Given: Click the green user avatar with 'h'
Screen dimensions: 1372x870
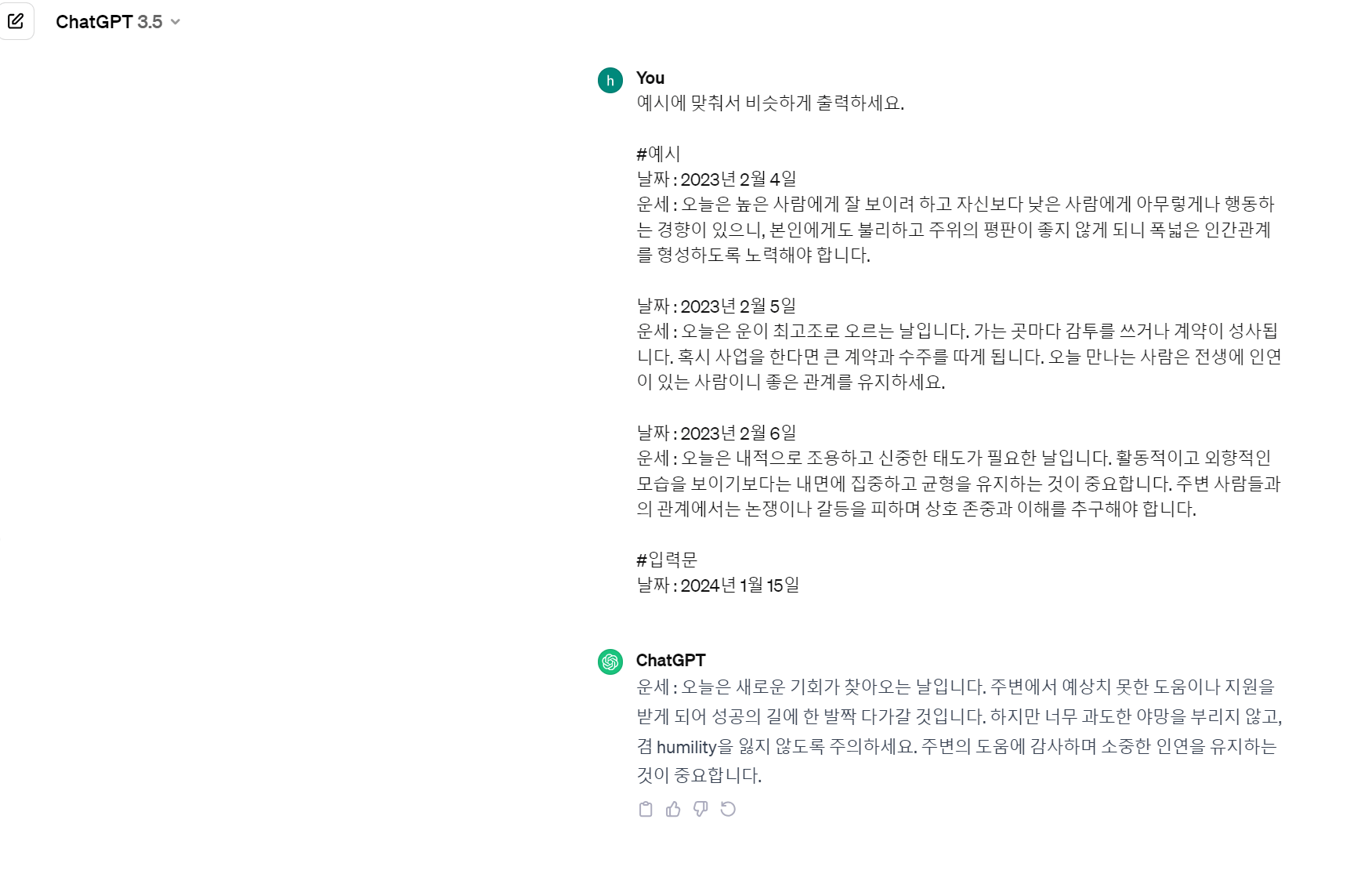Looking at the screenshot, I should [610, 81].
